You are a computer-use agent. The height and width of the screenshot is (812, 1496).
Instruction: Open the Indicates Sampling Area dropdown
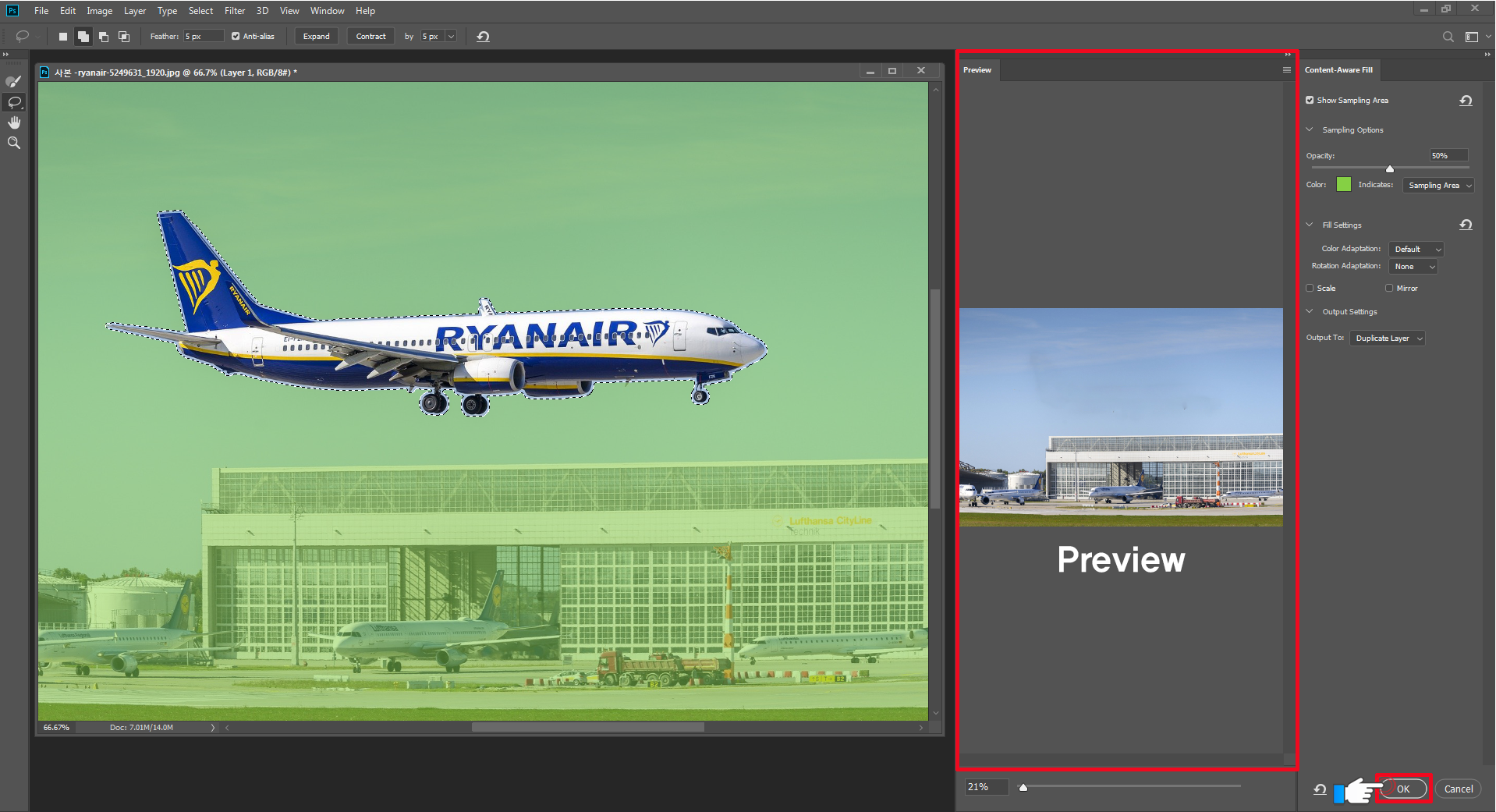point(1438,185)
